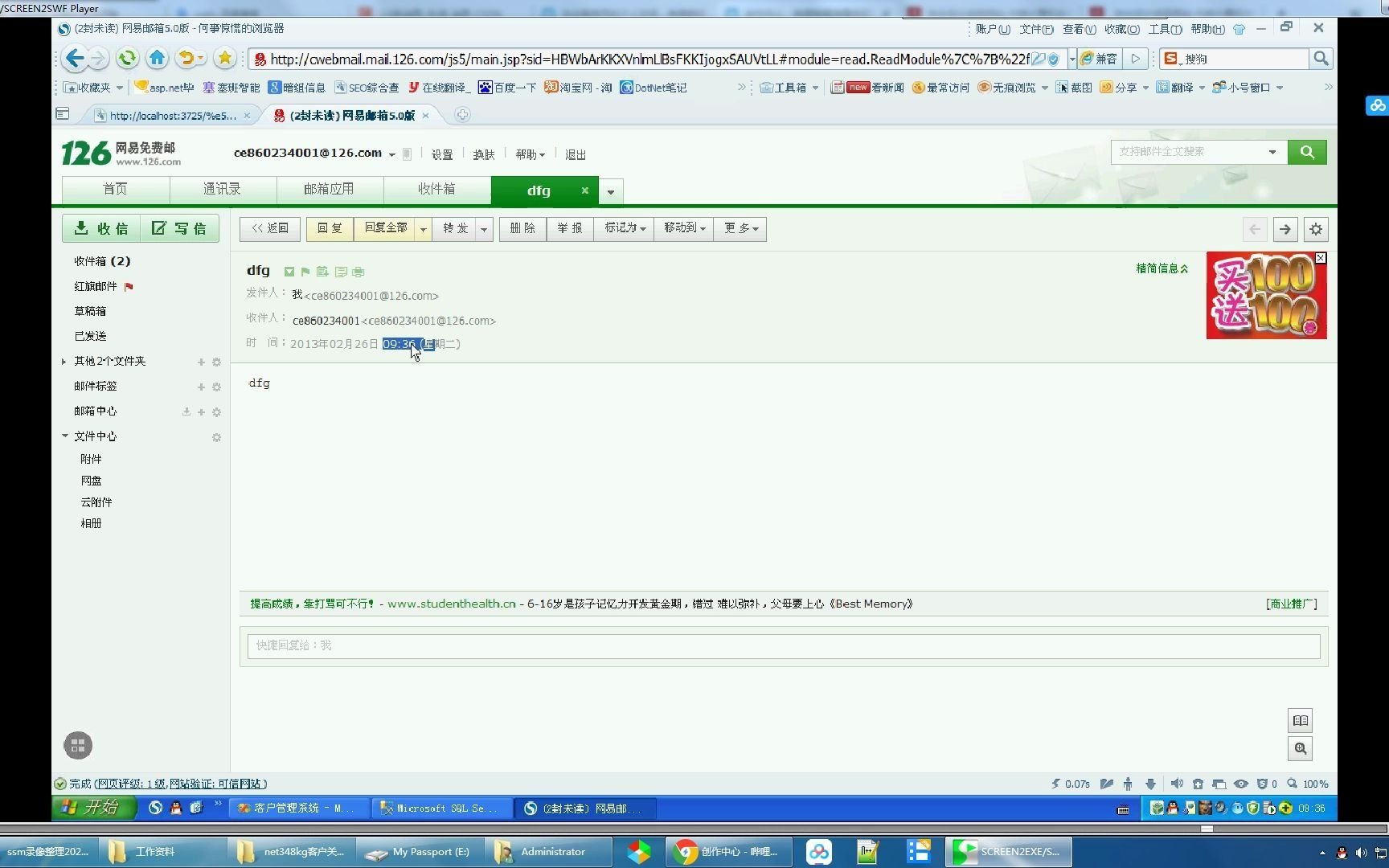
Task: Open previous email with left arrow
Action: pyautogui.click(x=1255, y=229)
